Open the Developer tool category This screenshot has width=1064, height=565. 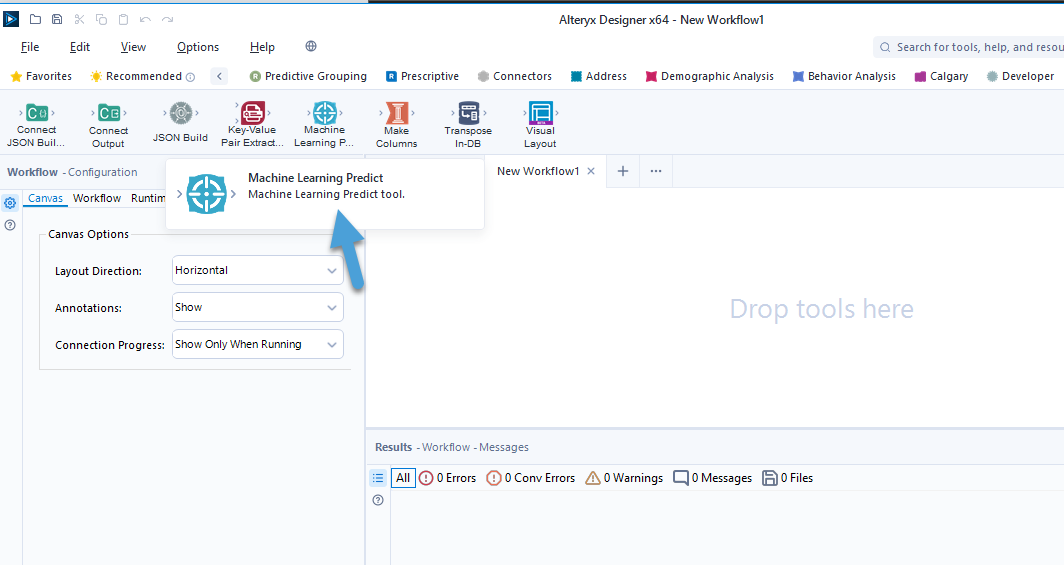click(x=1021, y=76)
